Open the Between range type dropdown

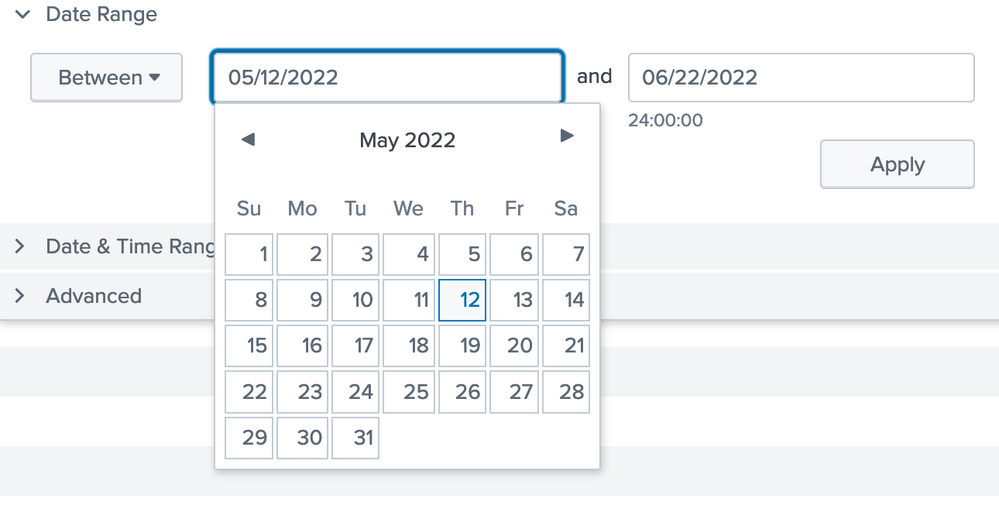pos(107,77)
